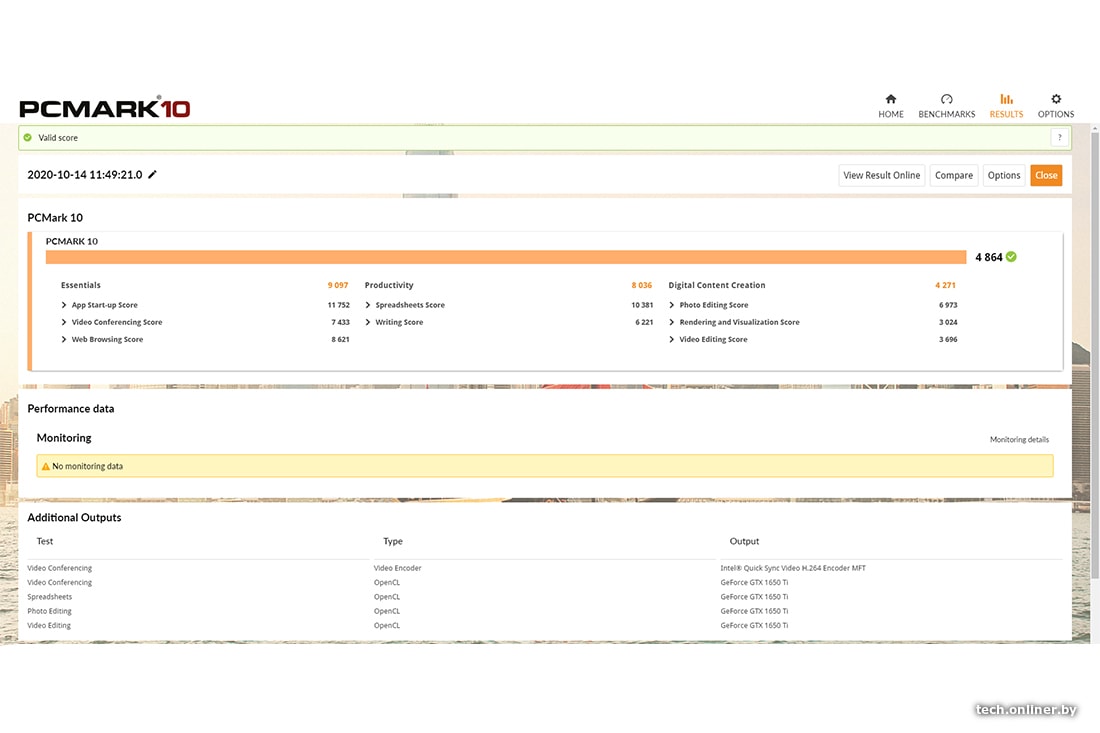Open the Benchmarks gauge icon
The width and height of the screenshot is (1100, 733).
pyautogui.click(x=946, y=99)
